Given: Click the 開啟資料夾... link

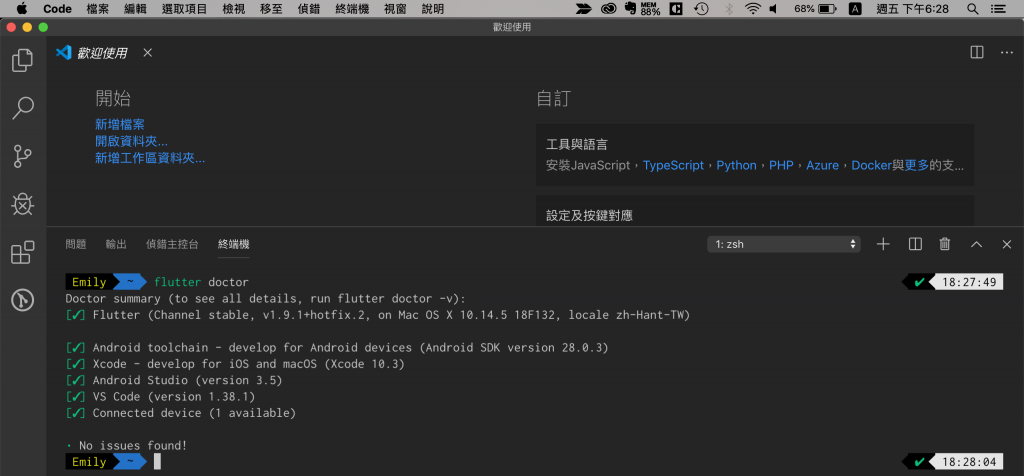Looking at the screenshot, I should pyautogui.click(x=131, y=141).
